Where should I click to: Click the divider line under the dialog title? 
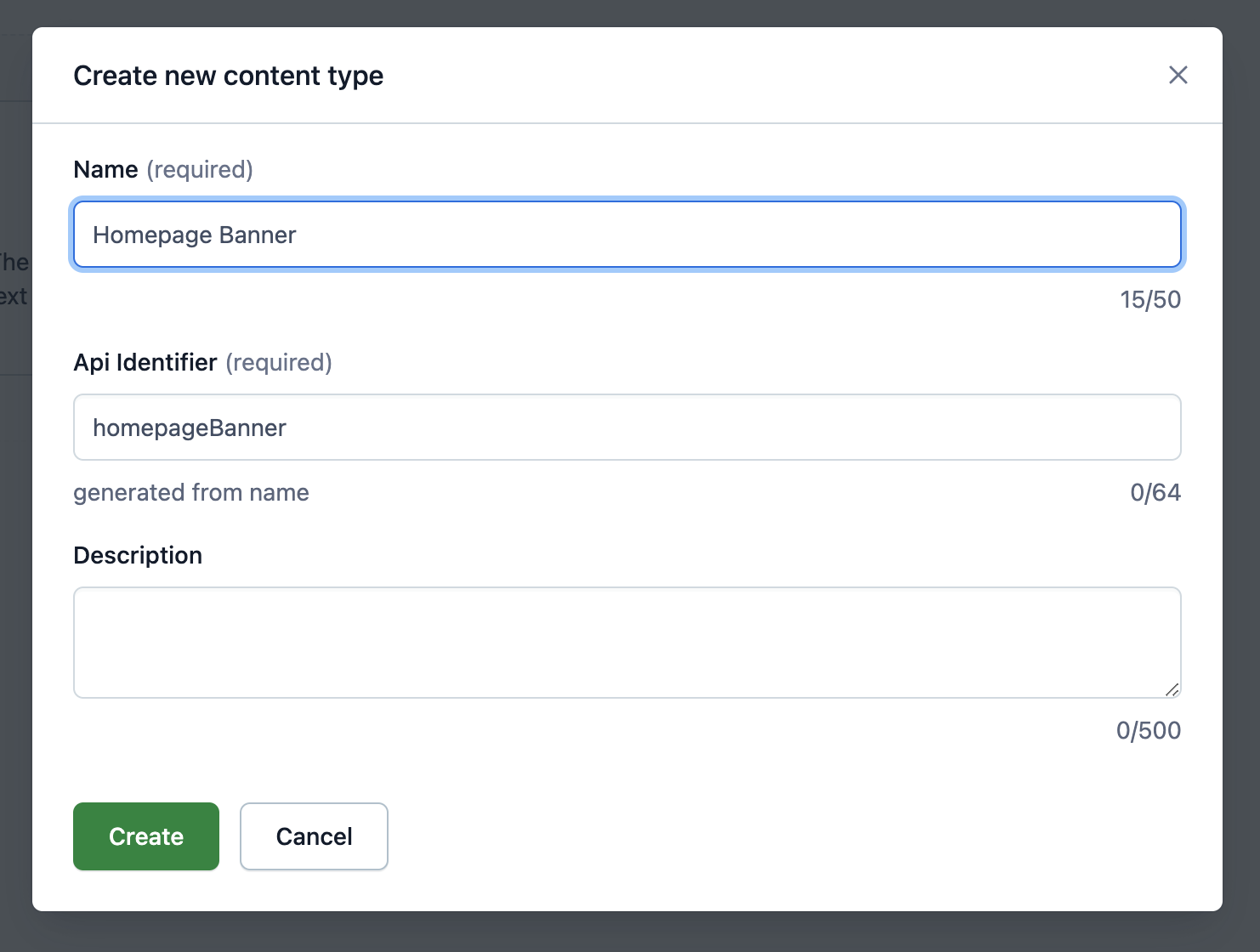click(627, 123)
